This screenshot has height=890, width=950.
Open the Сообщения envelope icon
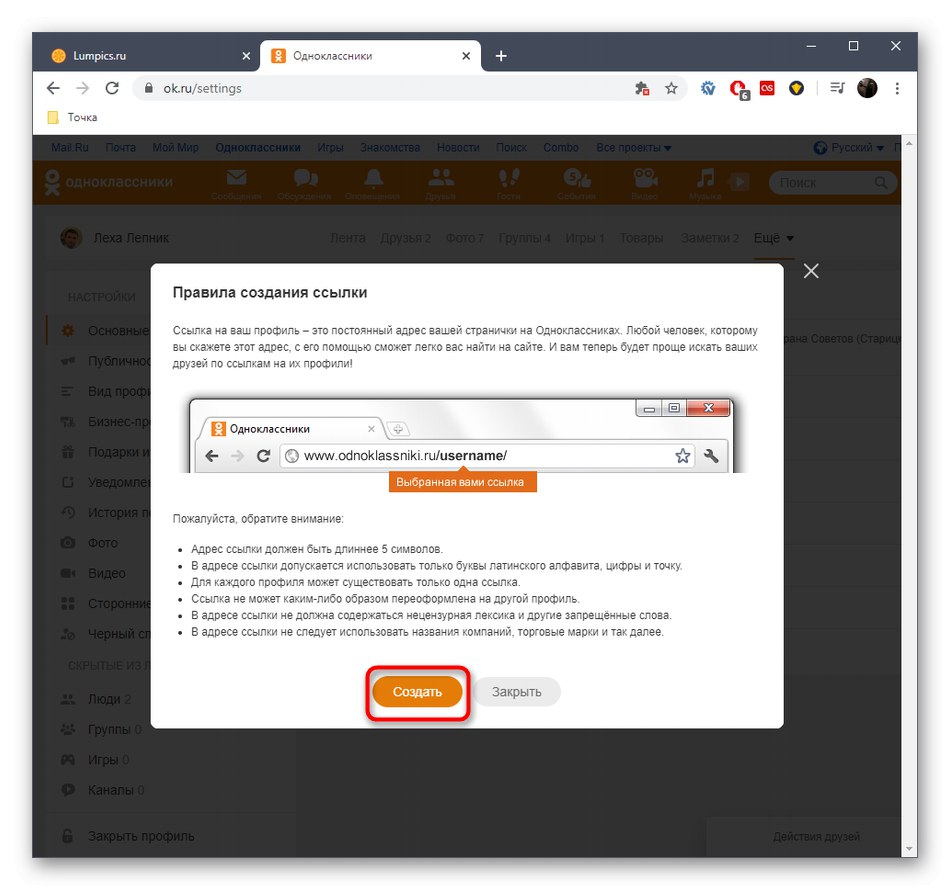click(x=236, y=181)
